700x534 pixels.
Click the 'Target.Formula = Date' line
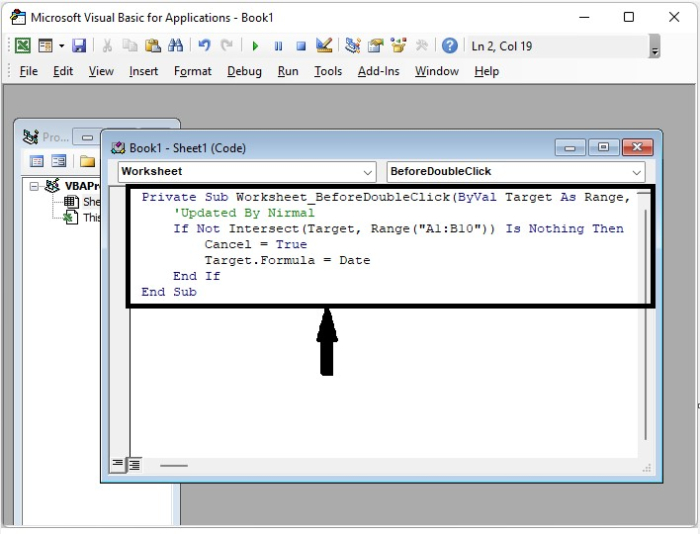(288, 260)
